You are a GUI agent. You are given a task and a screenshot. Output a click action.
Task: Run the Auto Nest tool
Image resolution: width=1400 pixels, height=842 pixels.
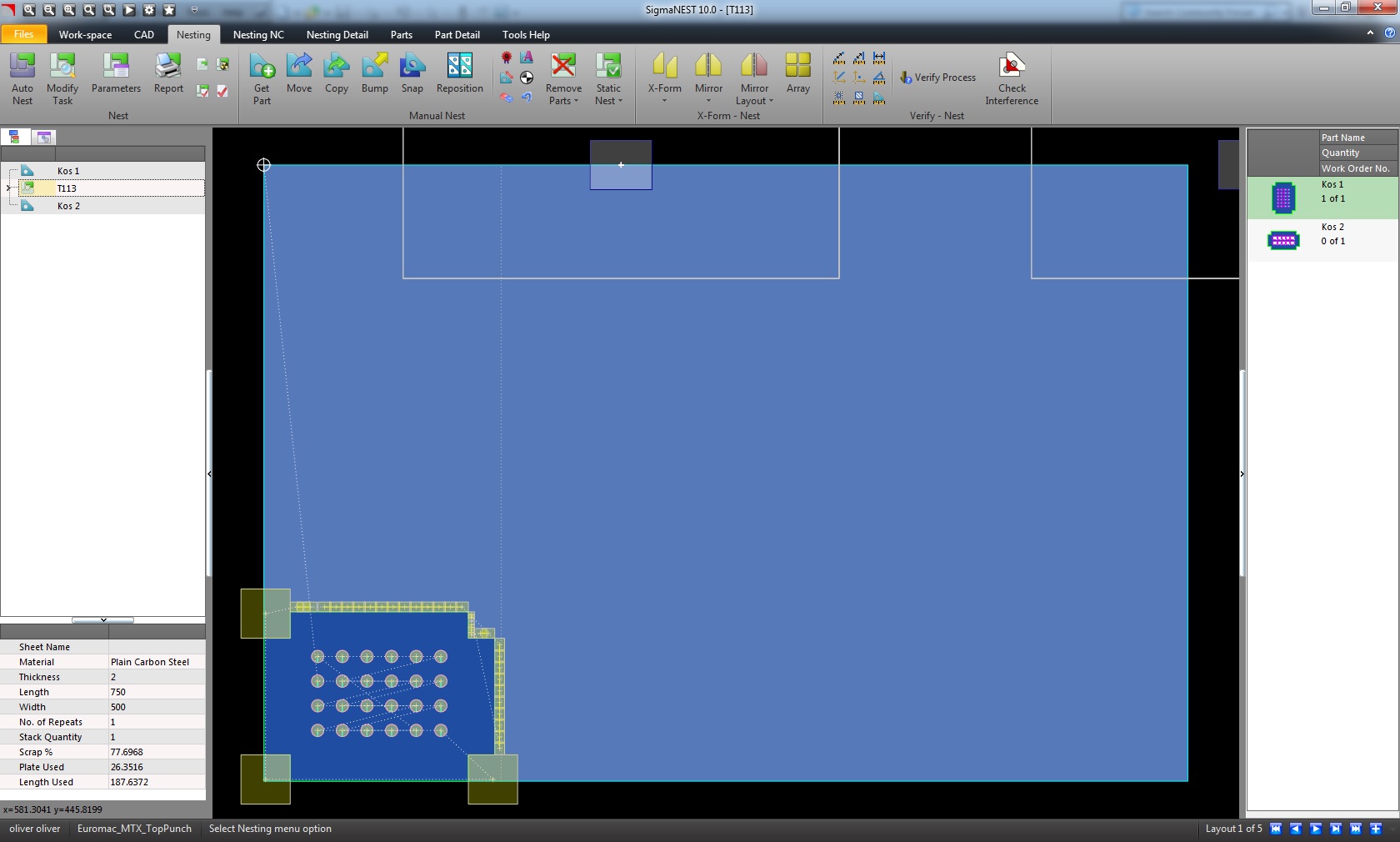coord(22,78)
